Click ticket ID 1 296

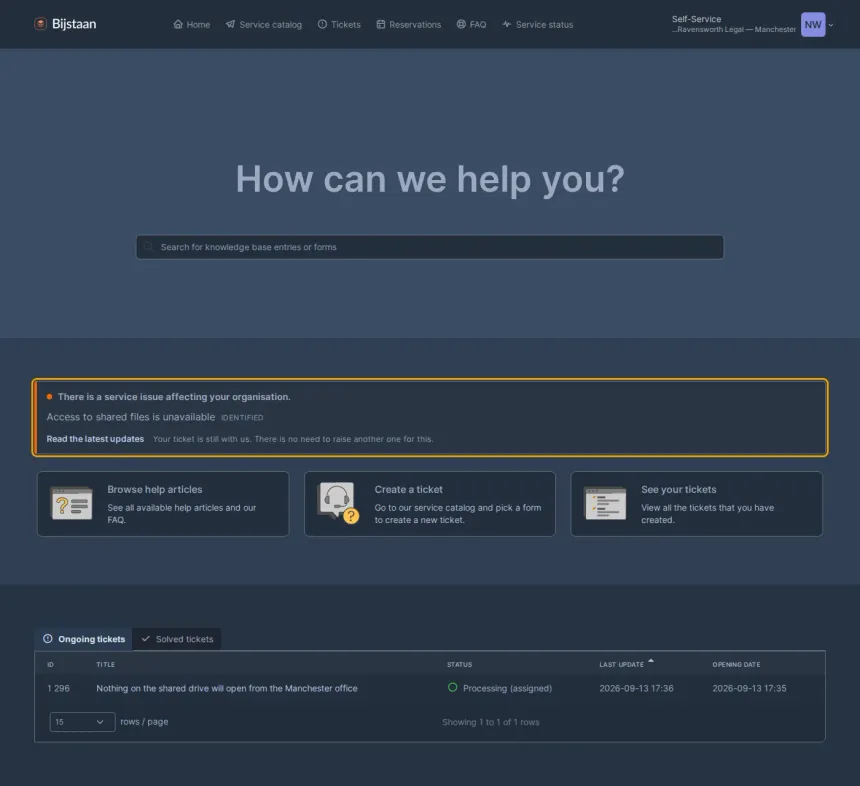pyautogui.click(x=59, y=688)
